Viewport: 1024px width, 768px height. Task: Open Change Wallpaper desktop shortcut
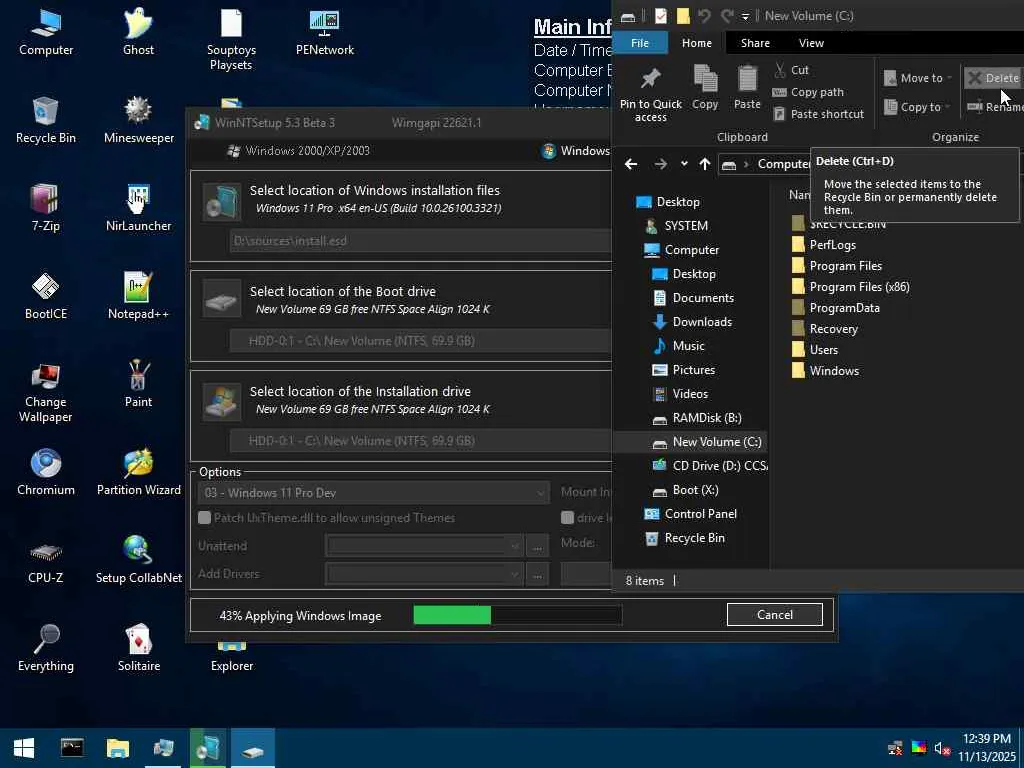46,392
